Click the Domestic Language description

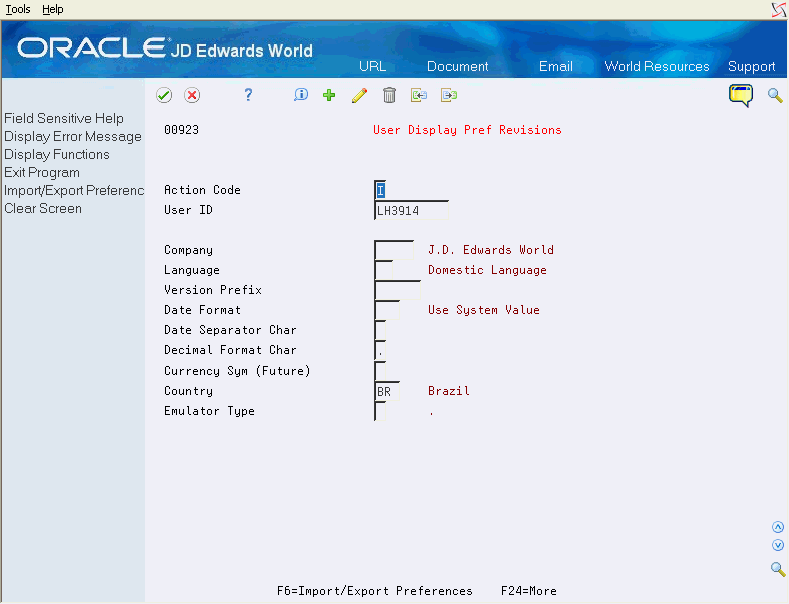487,270
